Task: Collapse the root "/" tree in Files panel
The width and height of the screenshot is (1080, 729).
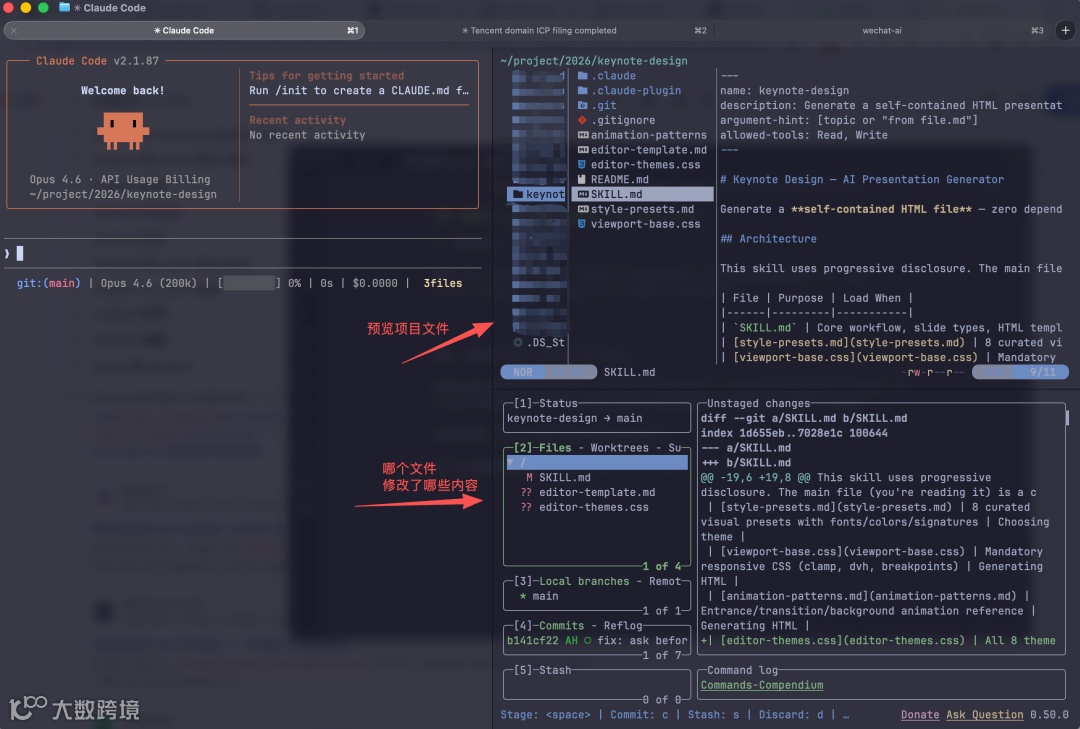Action: [511, 462]
